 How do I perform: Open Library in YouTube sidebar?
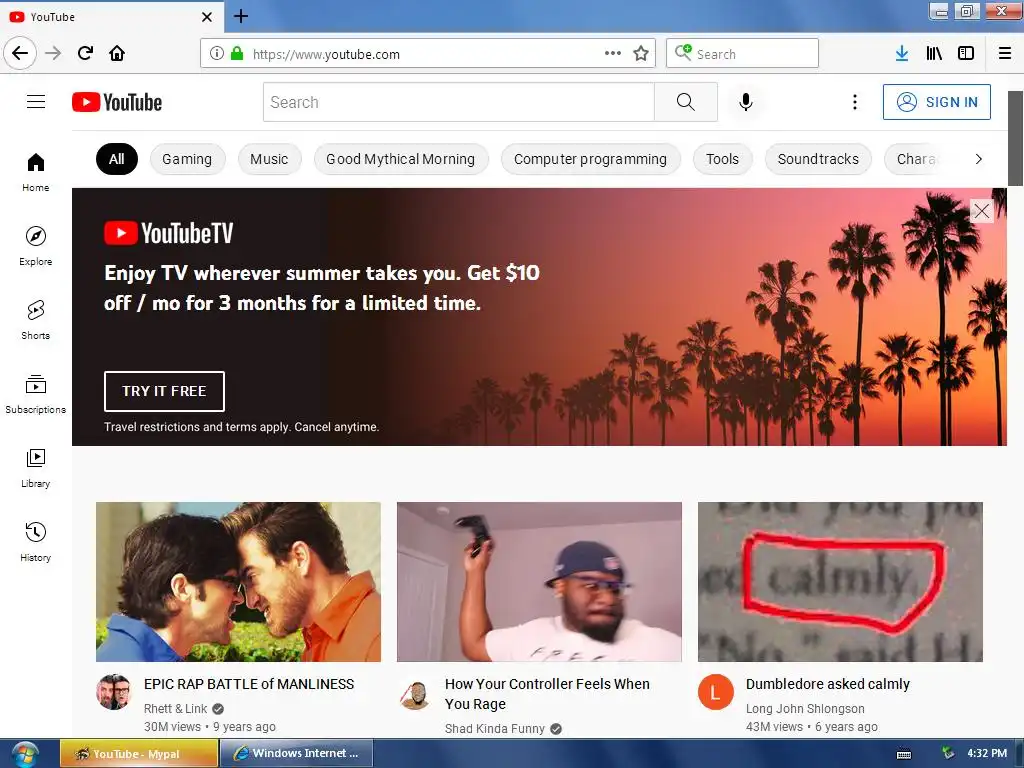[36, 468]
